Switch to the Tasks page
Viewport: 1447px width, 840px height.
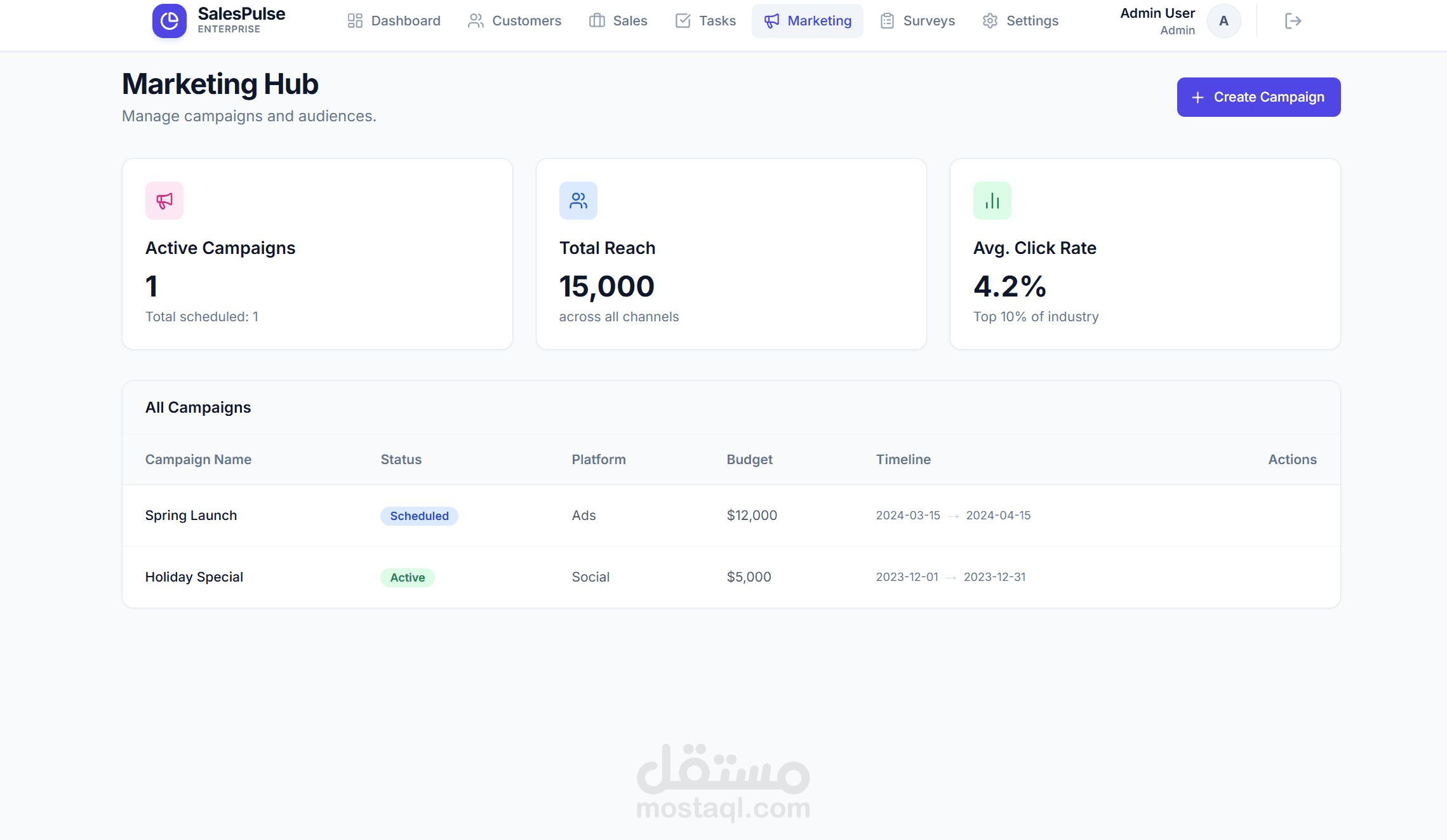[705, 21]
